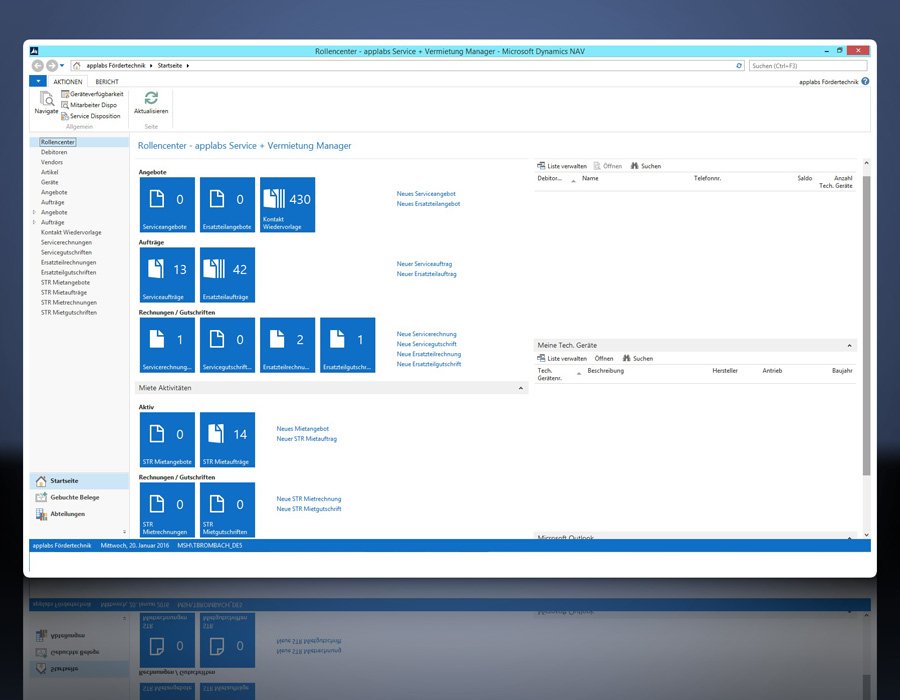Sort by the Beschreibung column header
Viewport: 900px width, 700px height.
point(606,371)
